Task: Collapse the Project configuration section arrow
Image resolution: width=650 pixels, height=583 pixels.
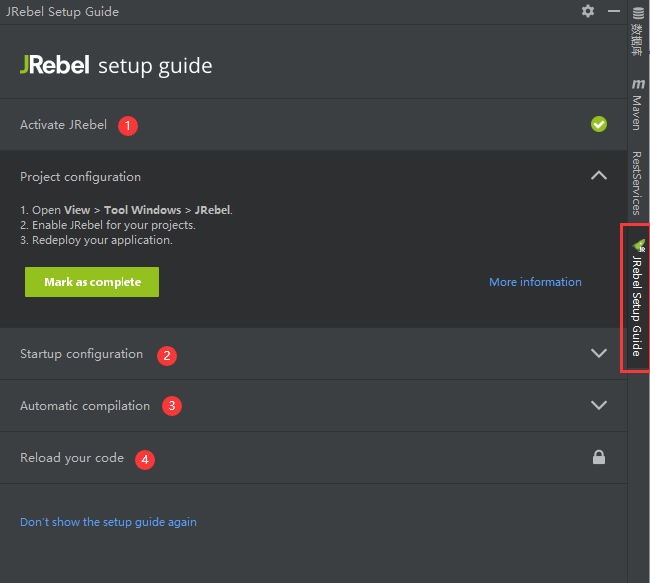Action: [598, 176]
